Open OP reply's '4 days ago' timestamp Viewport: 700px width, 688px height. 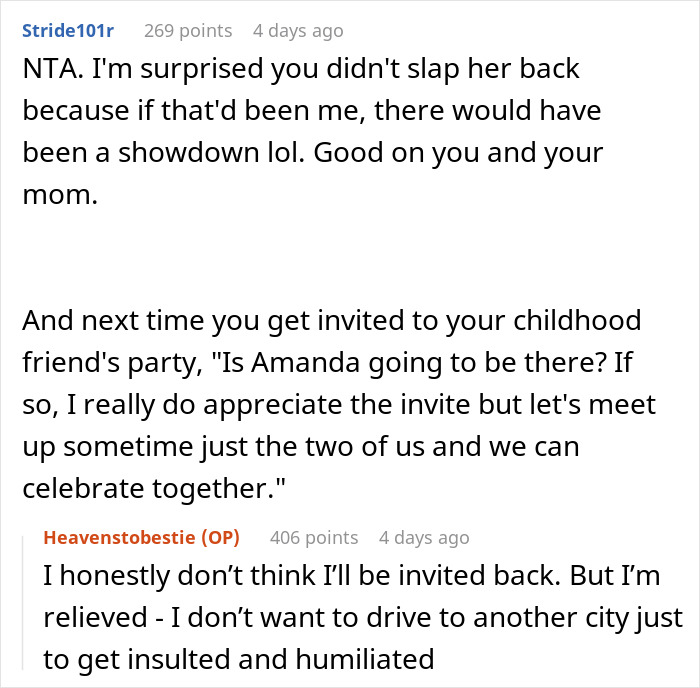(424, 538)
